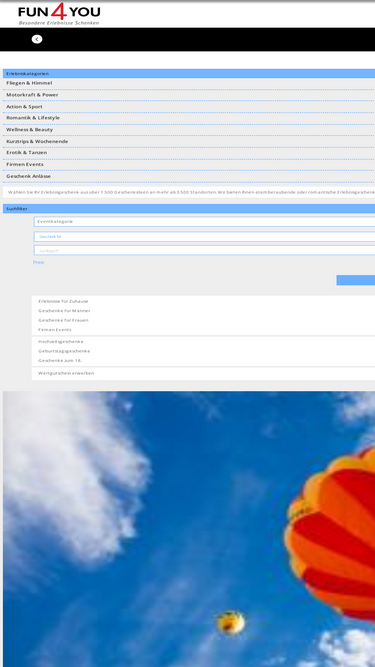Click Wertgutschein erwerben link
This screenshot has height=667, width=375.
66,373
